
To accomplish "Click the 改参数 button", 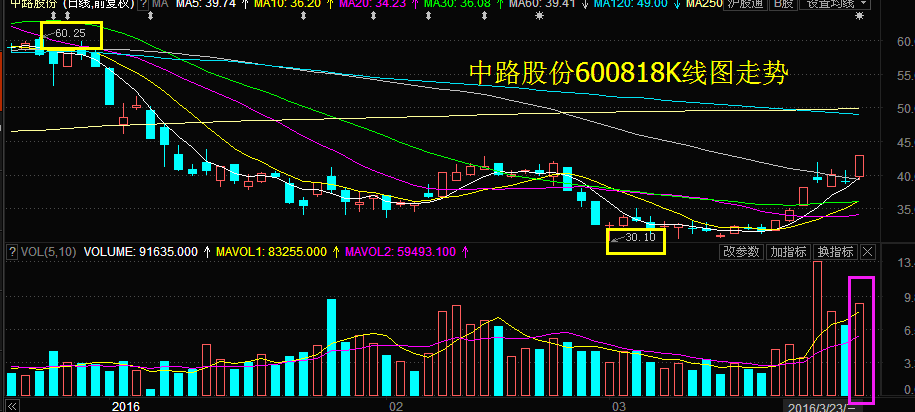I will click(x=741, y=252).
